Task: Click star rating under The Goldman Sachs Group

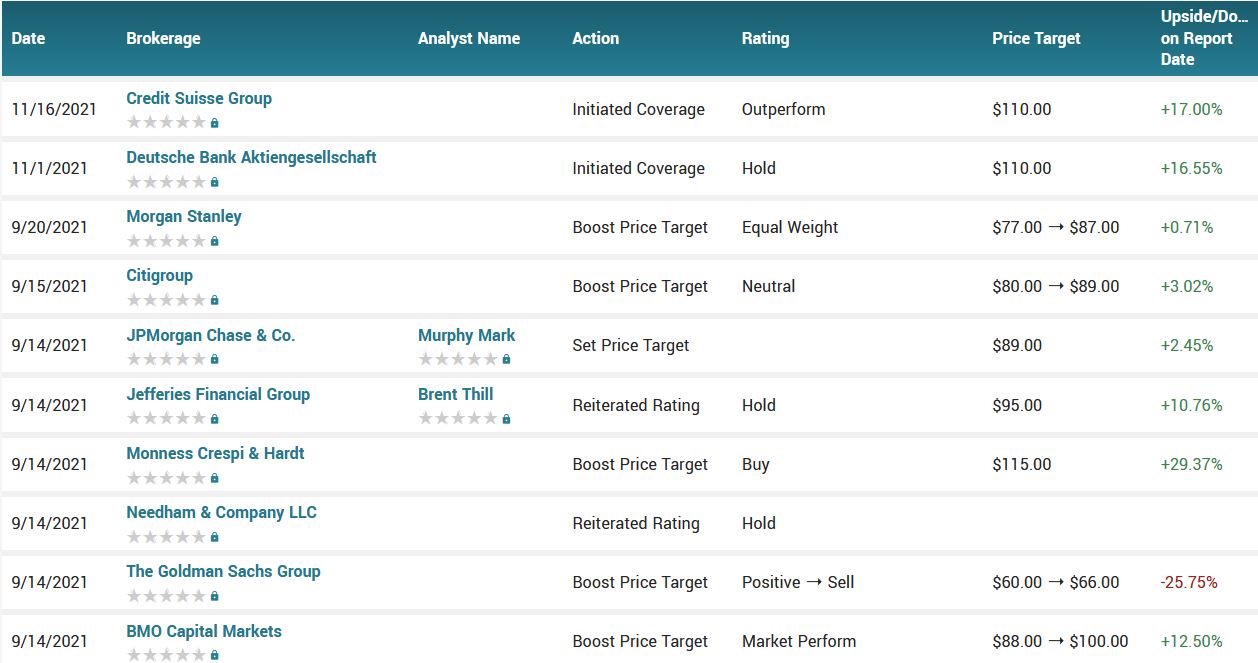Action: tap(166, 596)
